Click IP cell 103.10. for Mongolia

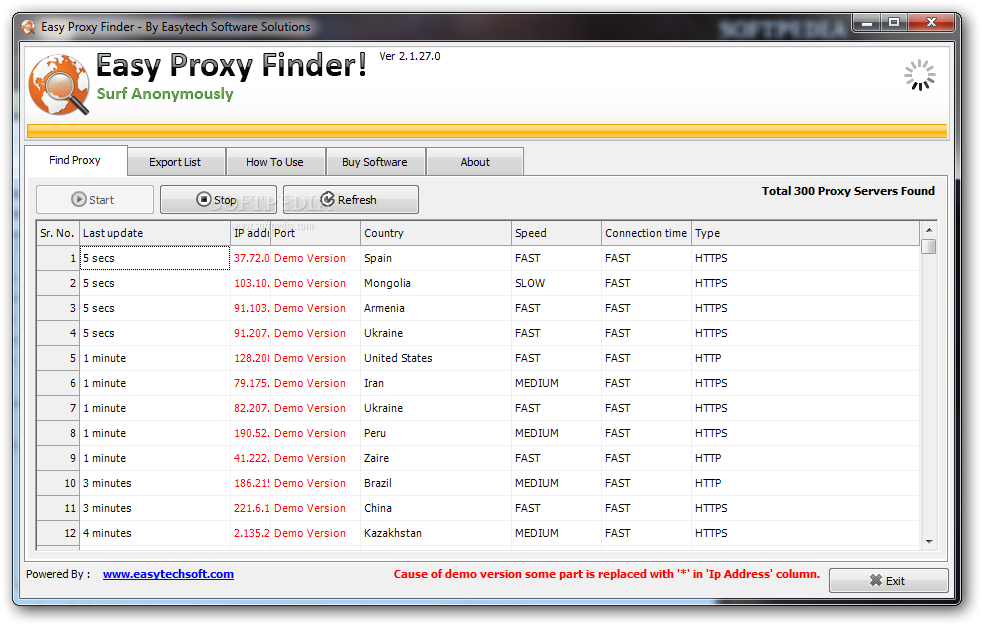coord(251,283)
